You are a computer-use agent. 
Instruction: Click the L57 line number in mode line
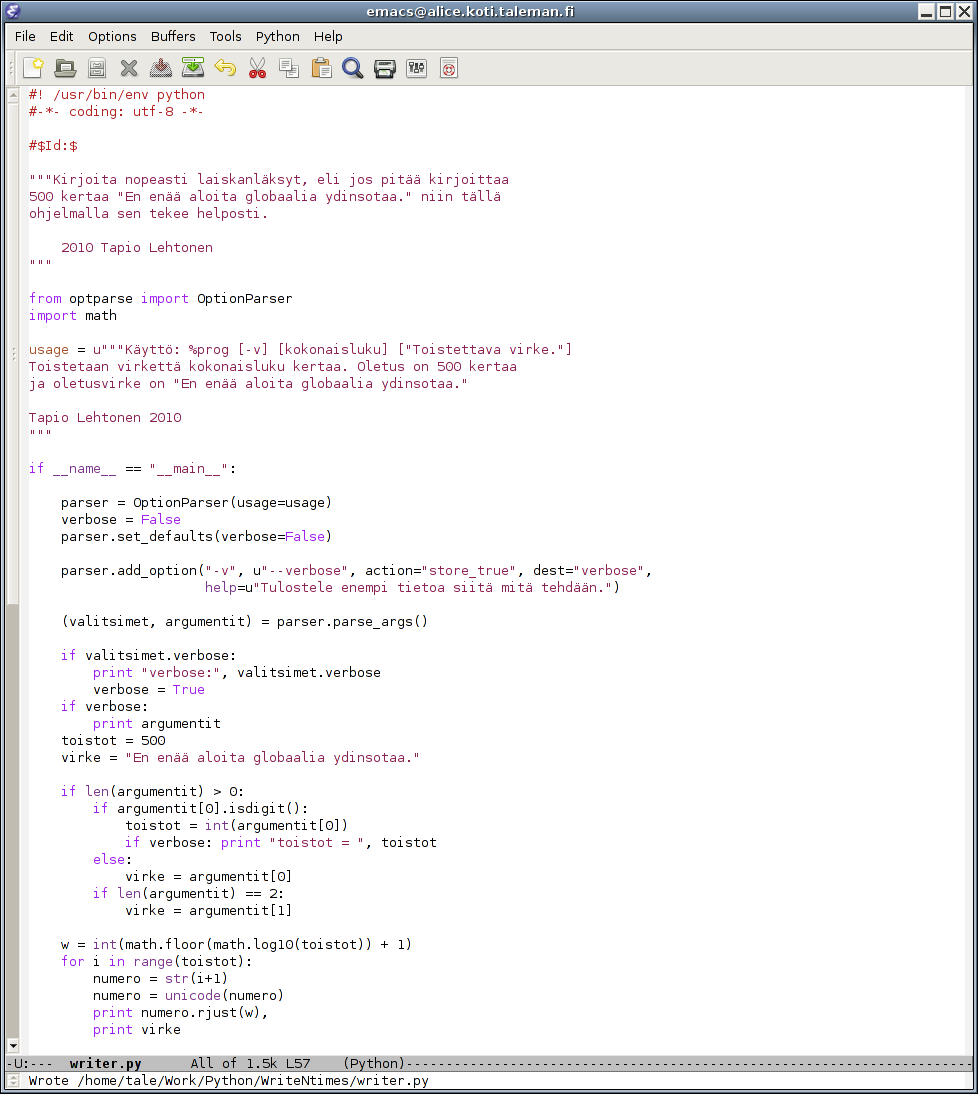[298, 1063]
